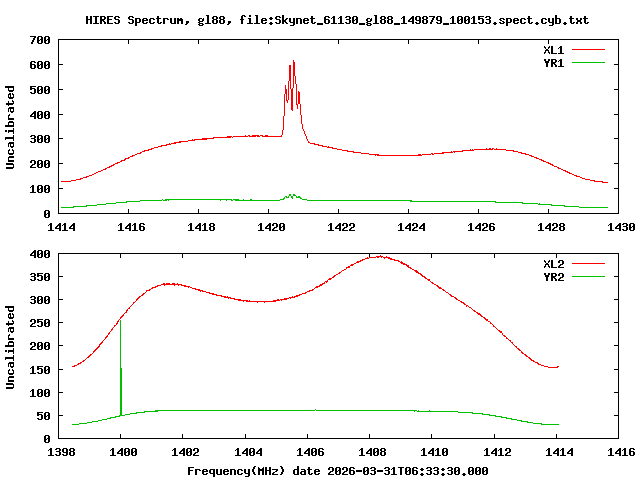Click the red XL1 legend line sample

click(588, 50)
